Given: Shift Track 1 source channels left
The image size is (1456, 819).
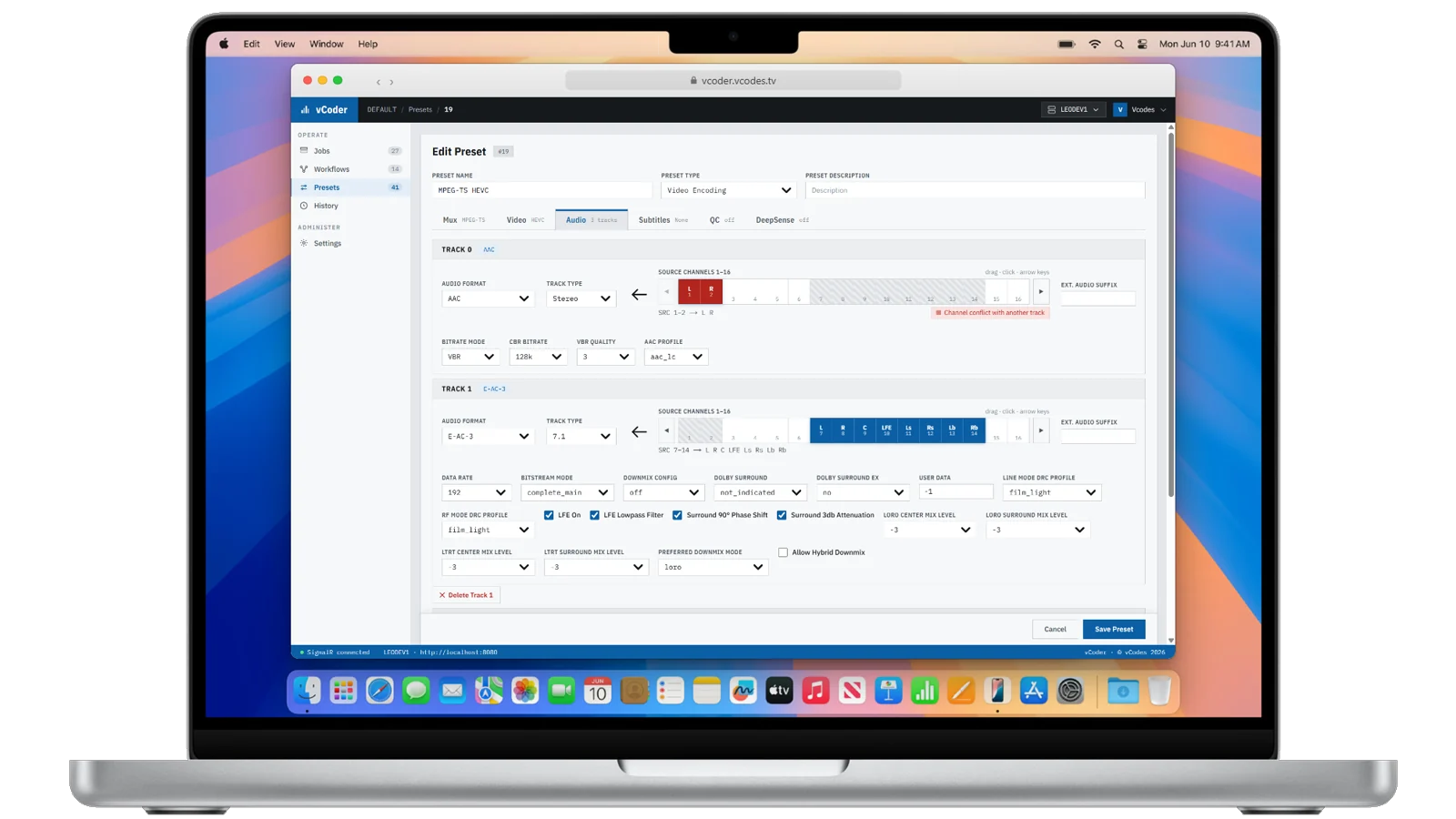Looking at the screenshot, I should [x=667, y=430].
